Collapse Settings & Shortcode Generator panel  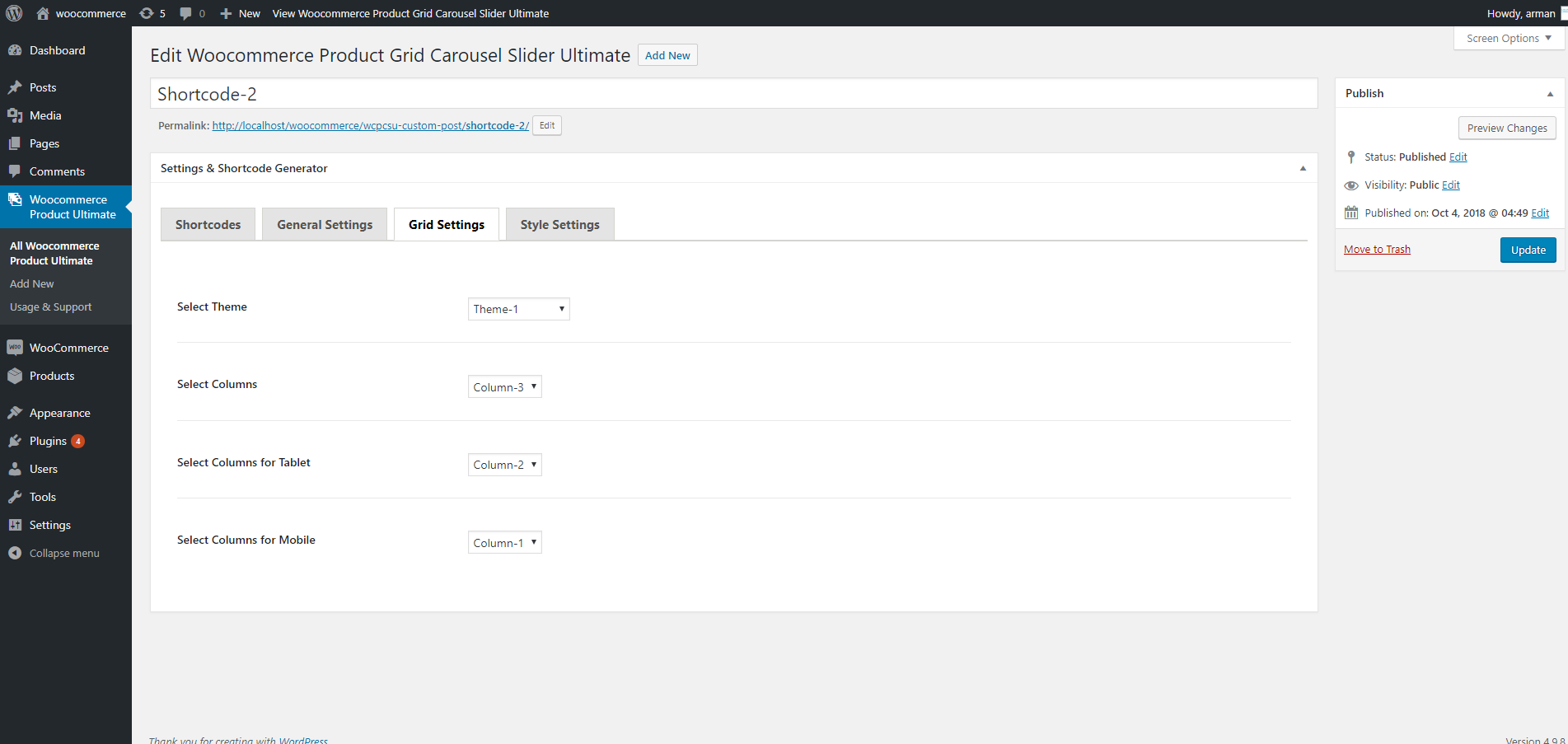(x=1303, y=168)
